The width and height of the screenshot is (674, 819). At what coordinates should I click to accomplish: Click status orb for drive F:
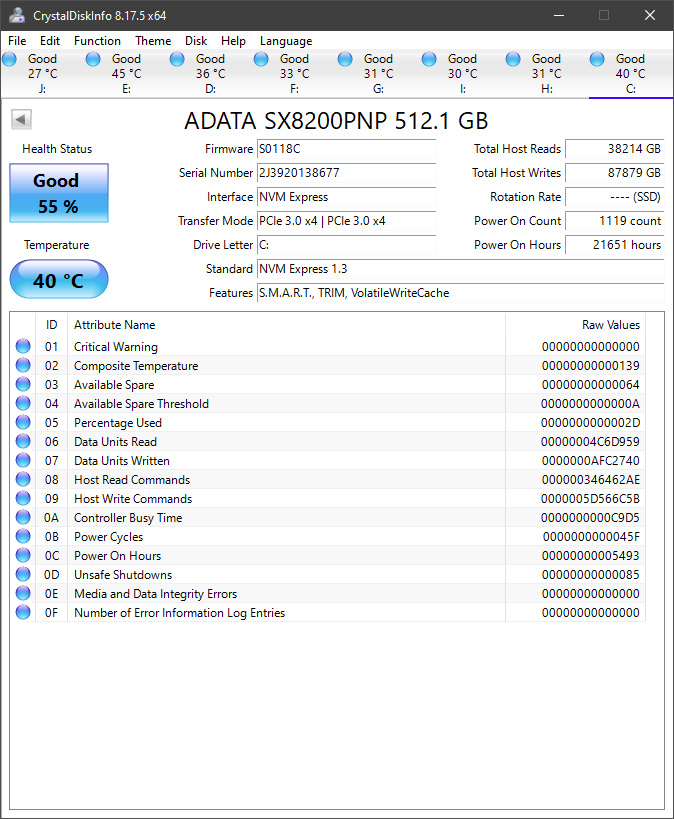[261, 59]
